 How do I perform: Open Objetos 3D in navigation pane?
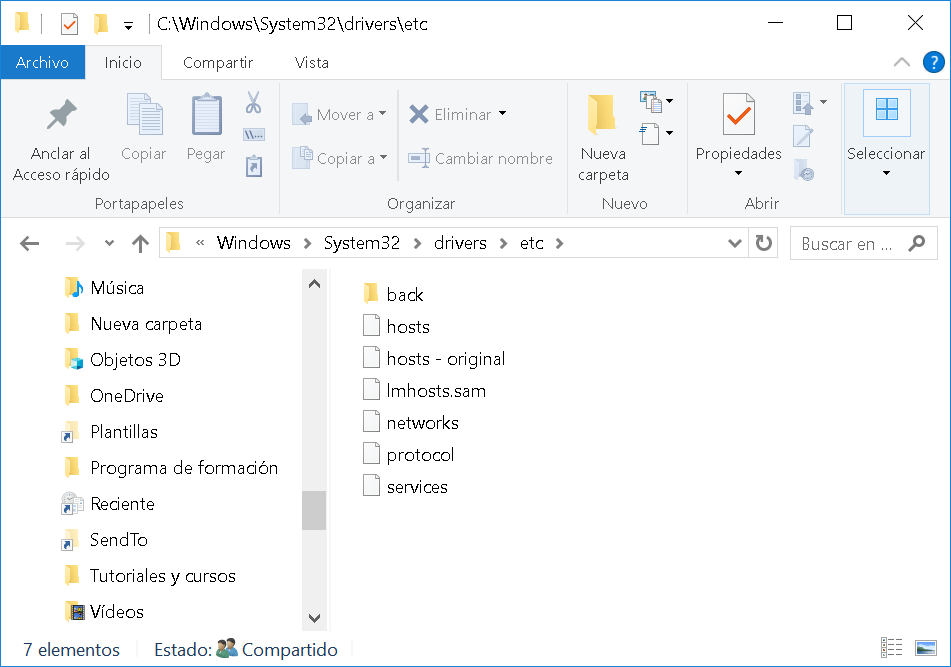(122, 360)
